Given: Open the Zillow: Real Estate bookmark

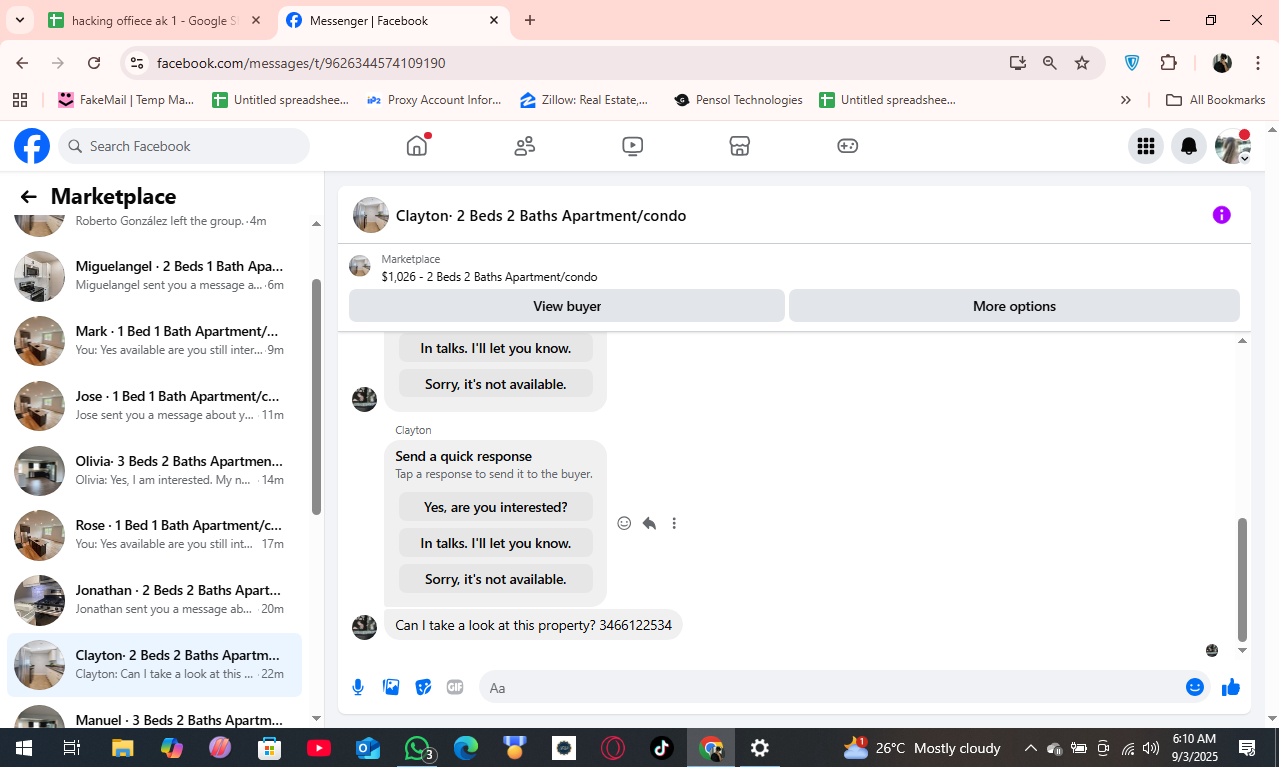Looking at the screenshot, I should tap(585, 100).
